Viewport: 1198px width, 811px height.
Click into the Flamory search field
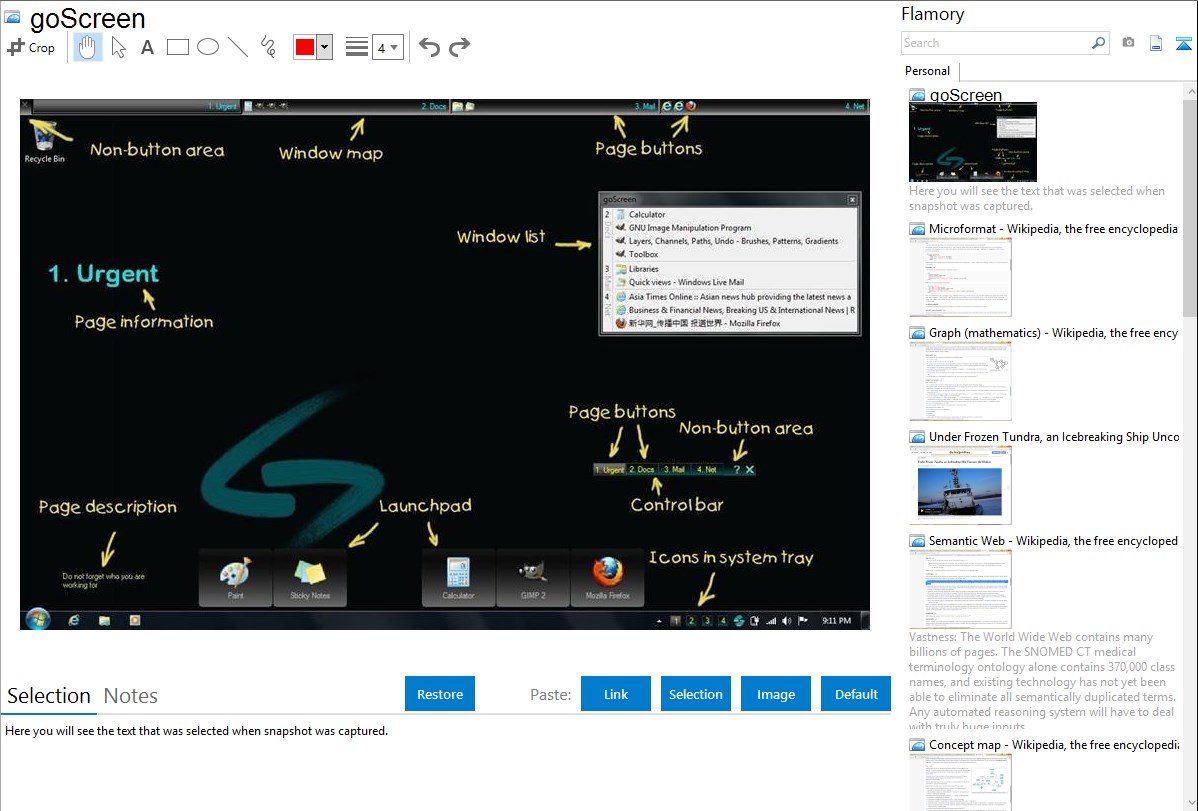point(996,43)
